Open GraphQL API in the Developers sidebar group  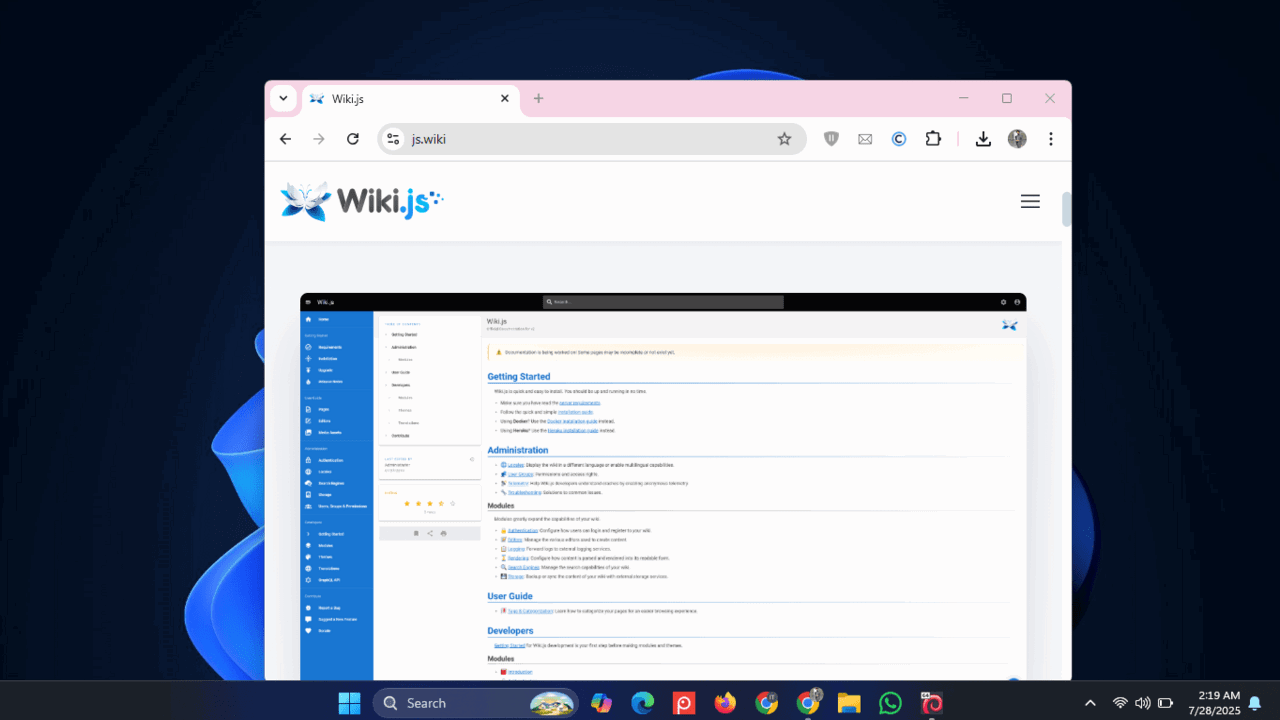(330, 579)
